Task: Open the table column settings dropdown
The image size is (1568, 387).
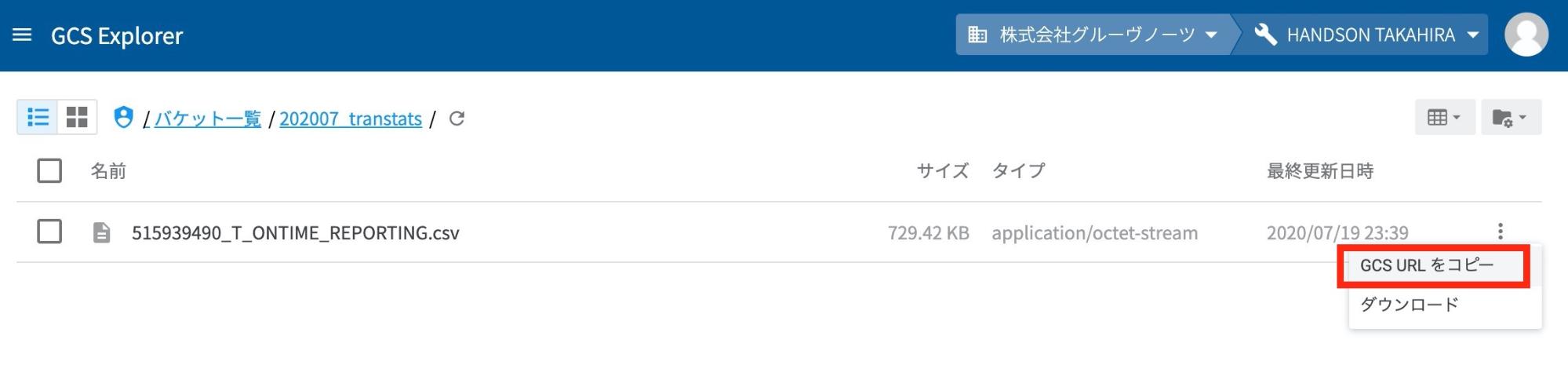Action: click(x=1444, y=118)
